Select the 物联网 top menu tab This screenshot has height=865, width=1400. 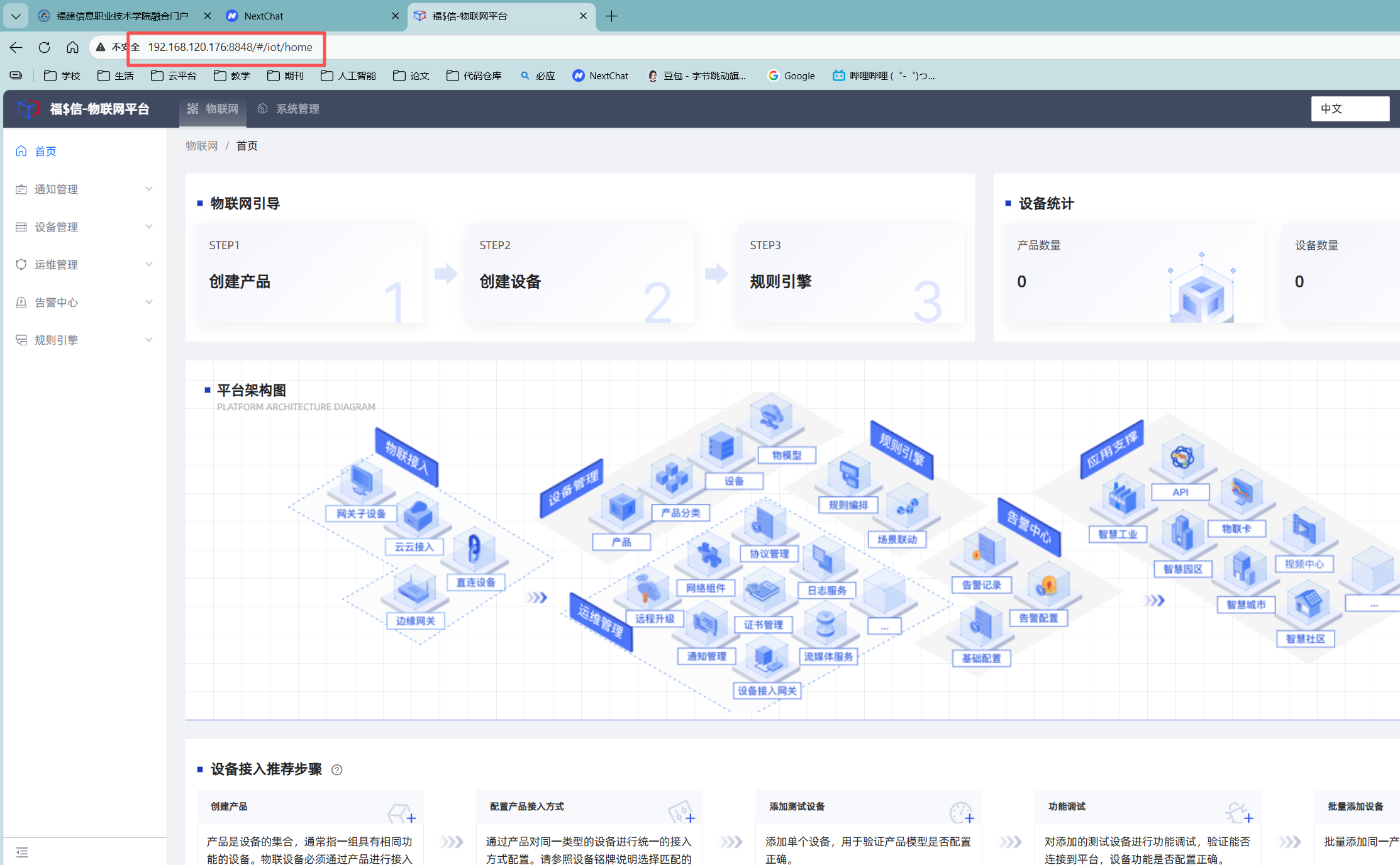click(213, 109)
